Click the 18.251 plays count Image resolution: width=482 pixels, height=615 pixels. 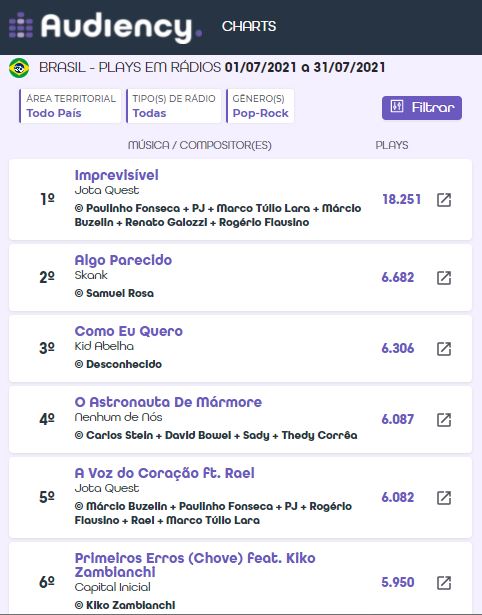pos(402,199)
